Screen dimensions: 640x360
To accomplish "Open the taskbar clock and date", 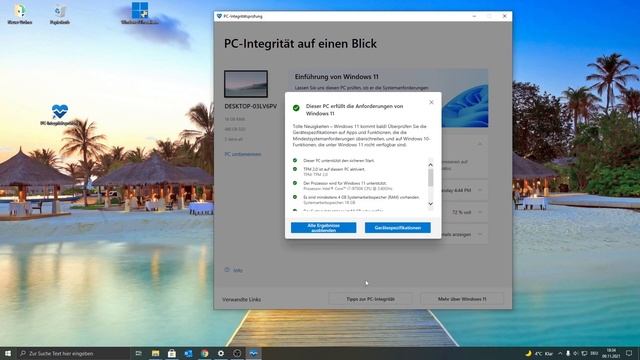I will [611, 353].
